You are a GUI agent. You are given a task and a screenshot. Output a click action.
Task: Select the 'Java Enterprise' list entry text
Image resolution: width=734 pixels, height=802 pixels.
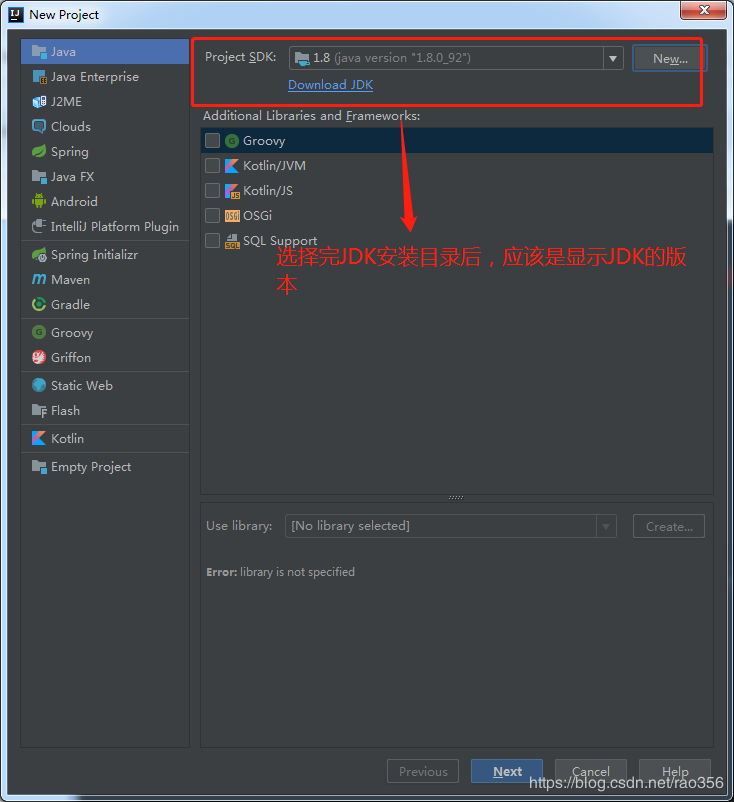pyautogui.click(x=95, y=77)
